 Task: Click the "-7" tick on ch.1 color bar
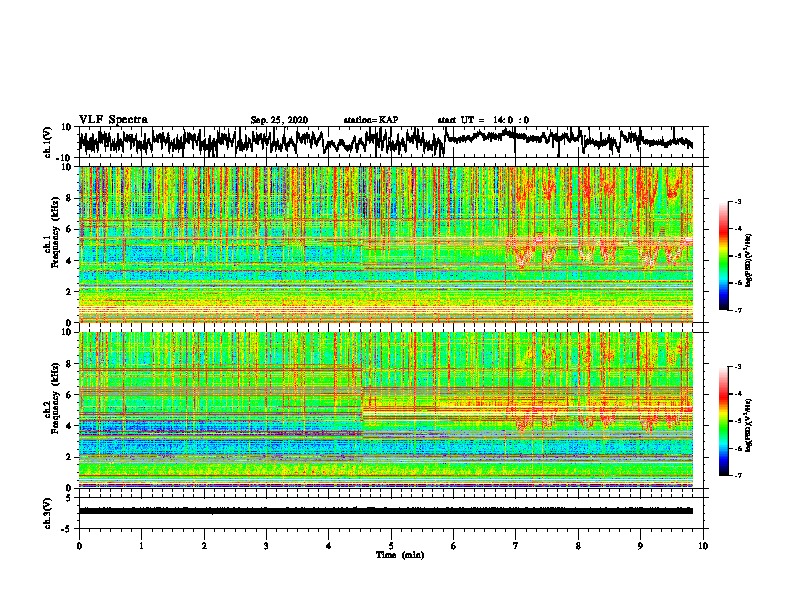point(737,310)
